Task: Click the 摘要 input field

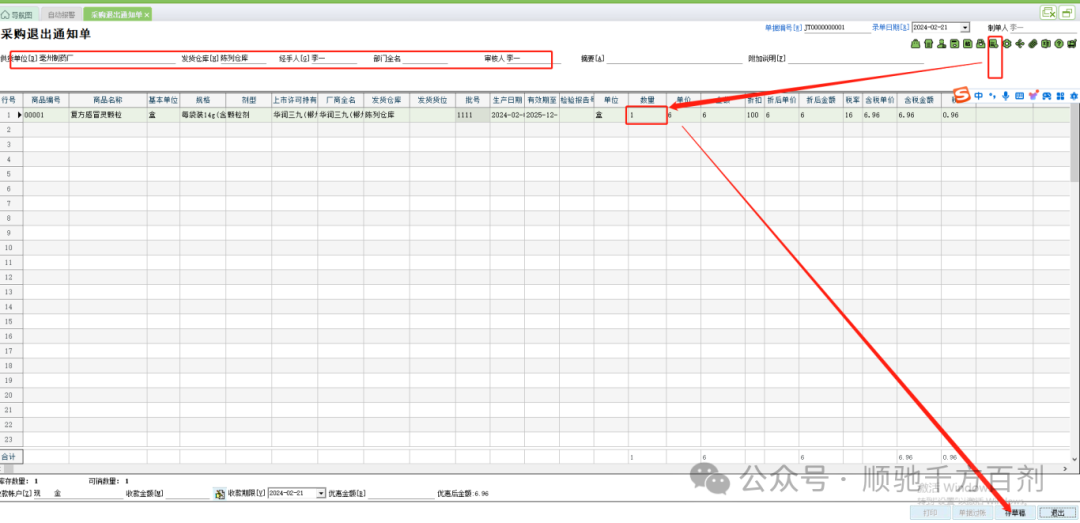Action: (674, 59)
